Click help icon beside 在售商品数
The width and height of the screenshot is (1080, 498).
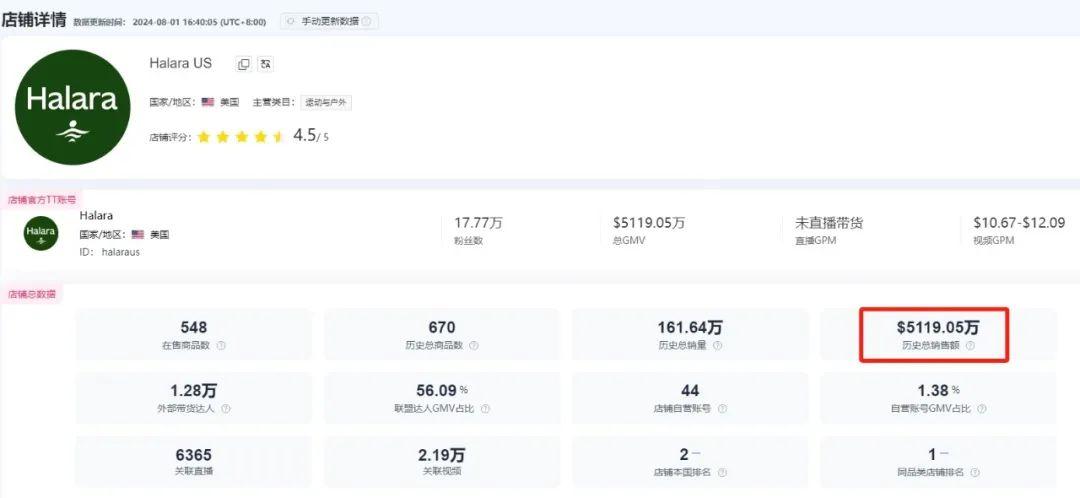tap(221, 346)
